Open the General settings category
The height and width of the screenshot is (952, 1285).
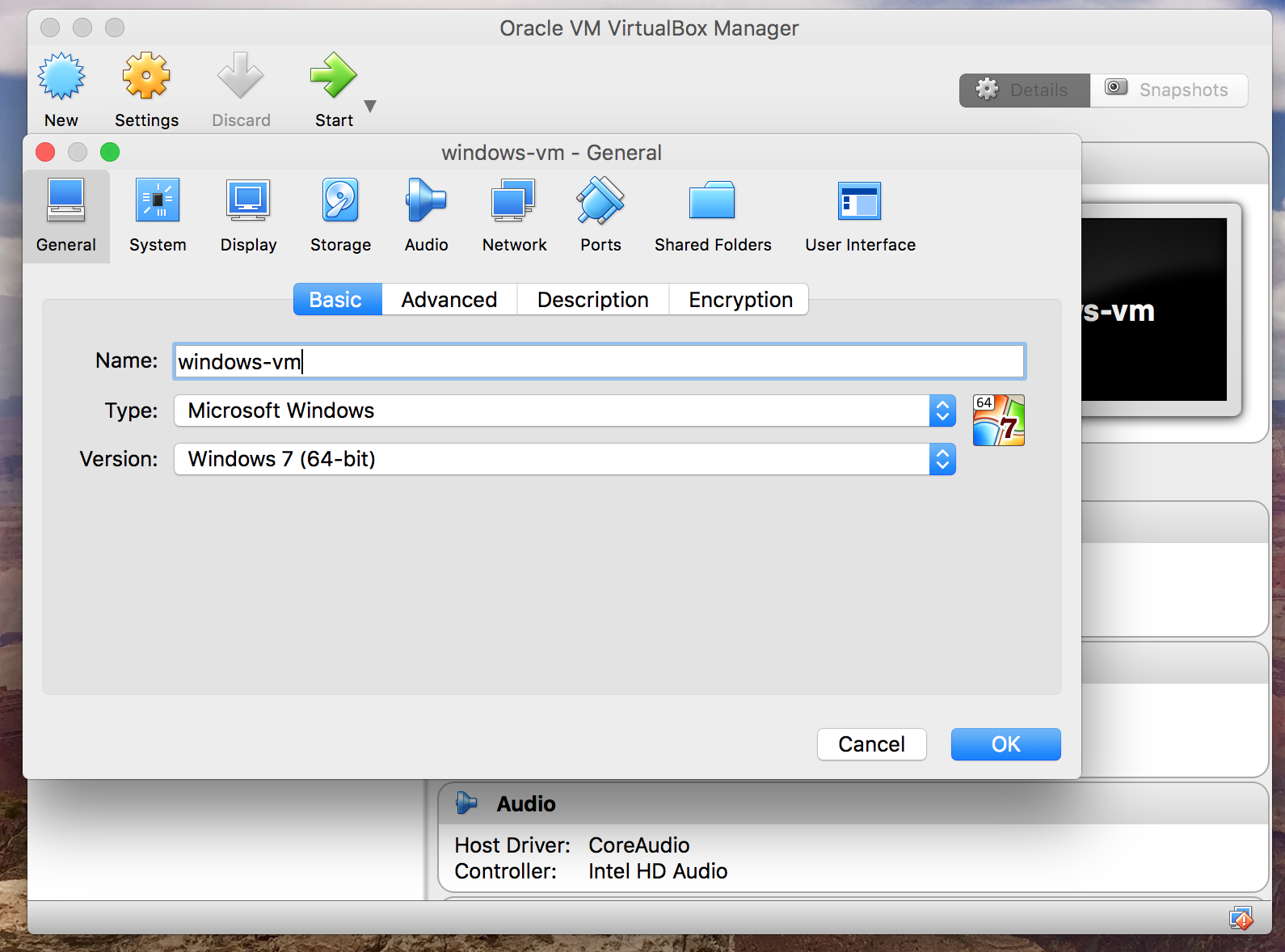(66, 216)
